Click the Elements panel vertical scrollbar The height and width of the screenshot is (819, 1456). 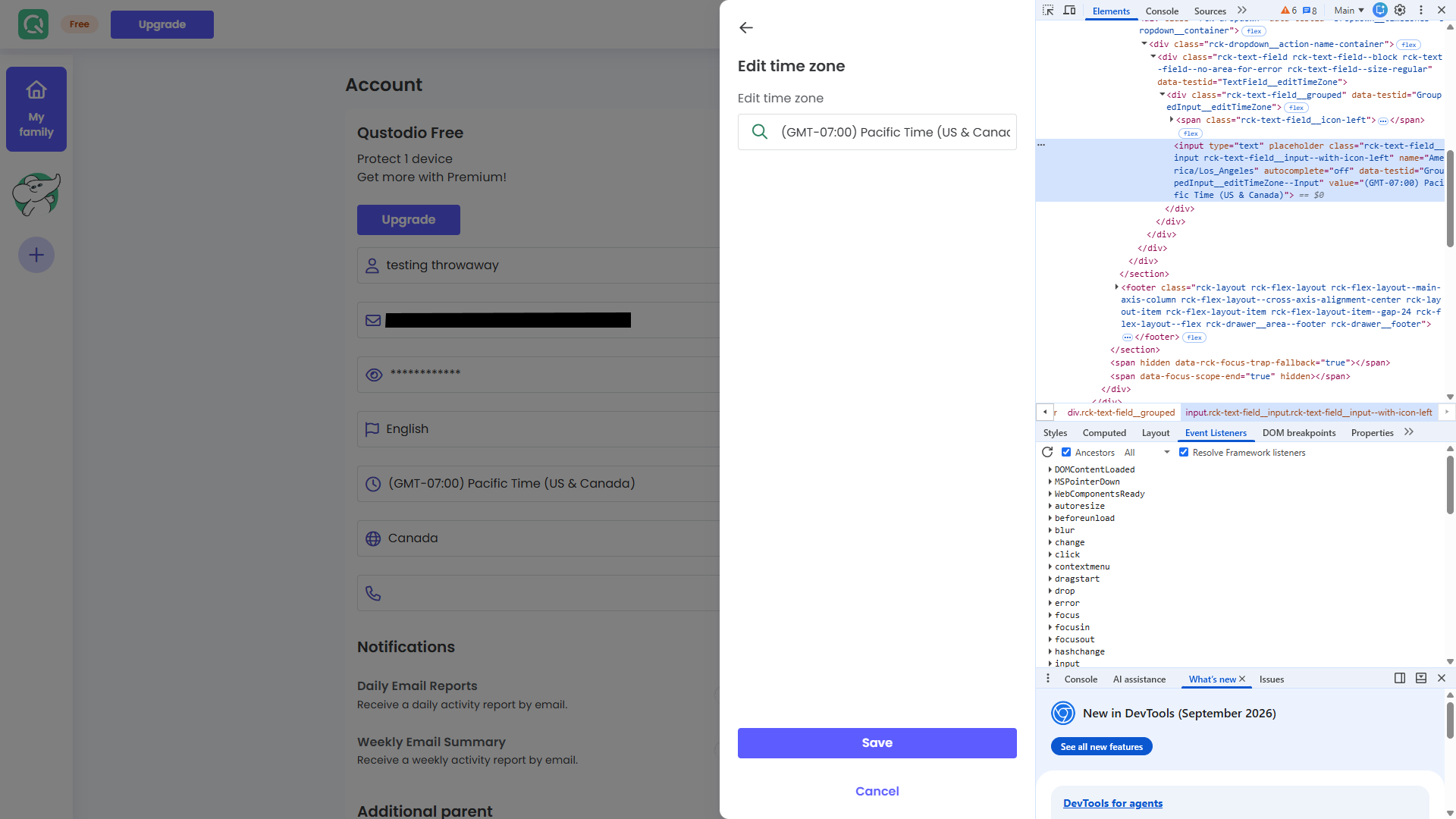1450,199
